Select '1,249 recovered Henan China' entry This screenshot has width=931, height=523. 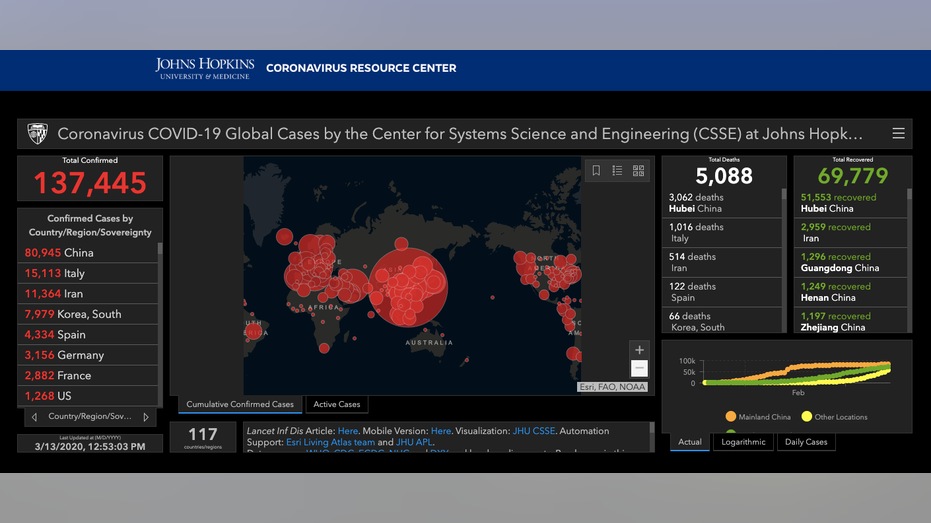(850, 292)
